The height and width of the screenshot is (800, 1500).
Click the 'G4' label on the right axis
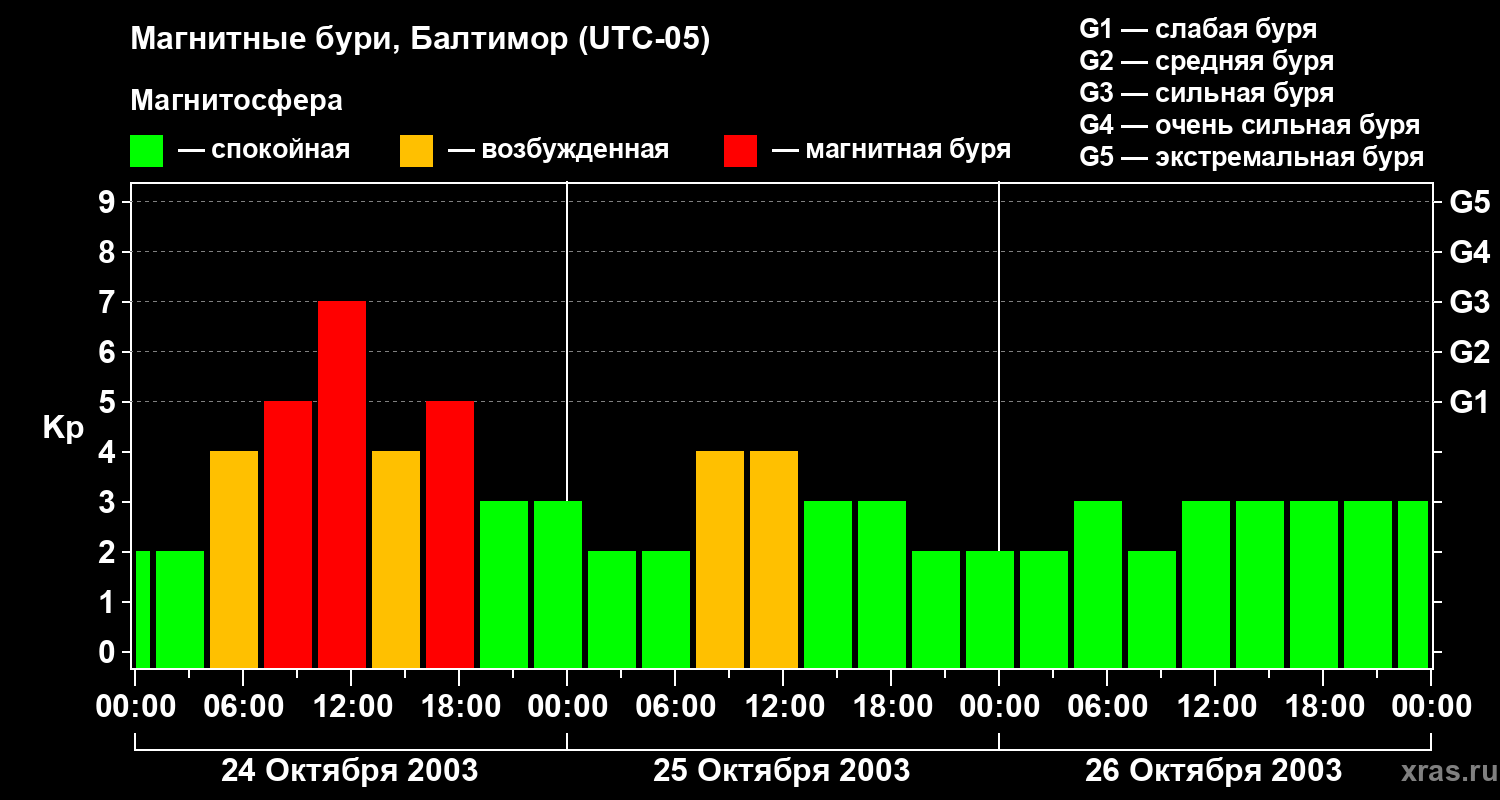[1469, 252]
